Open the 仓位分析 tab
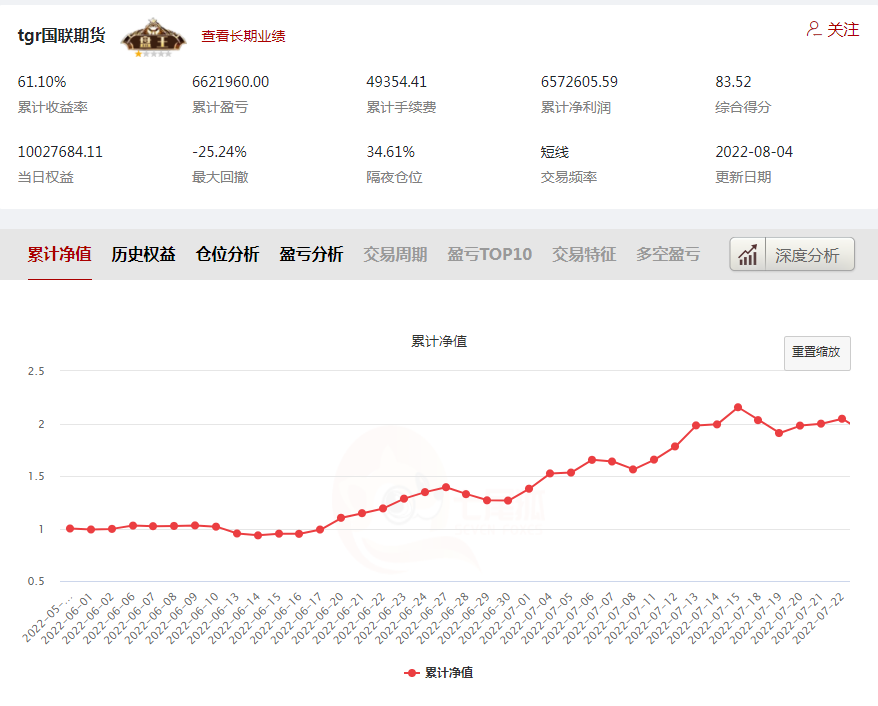Image resolution: width=878 pixels, height=706 pixels. pyautogui.click(x=227, y=254)
